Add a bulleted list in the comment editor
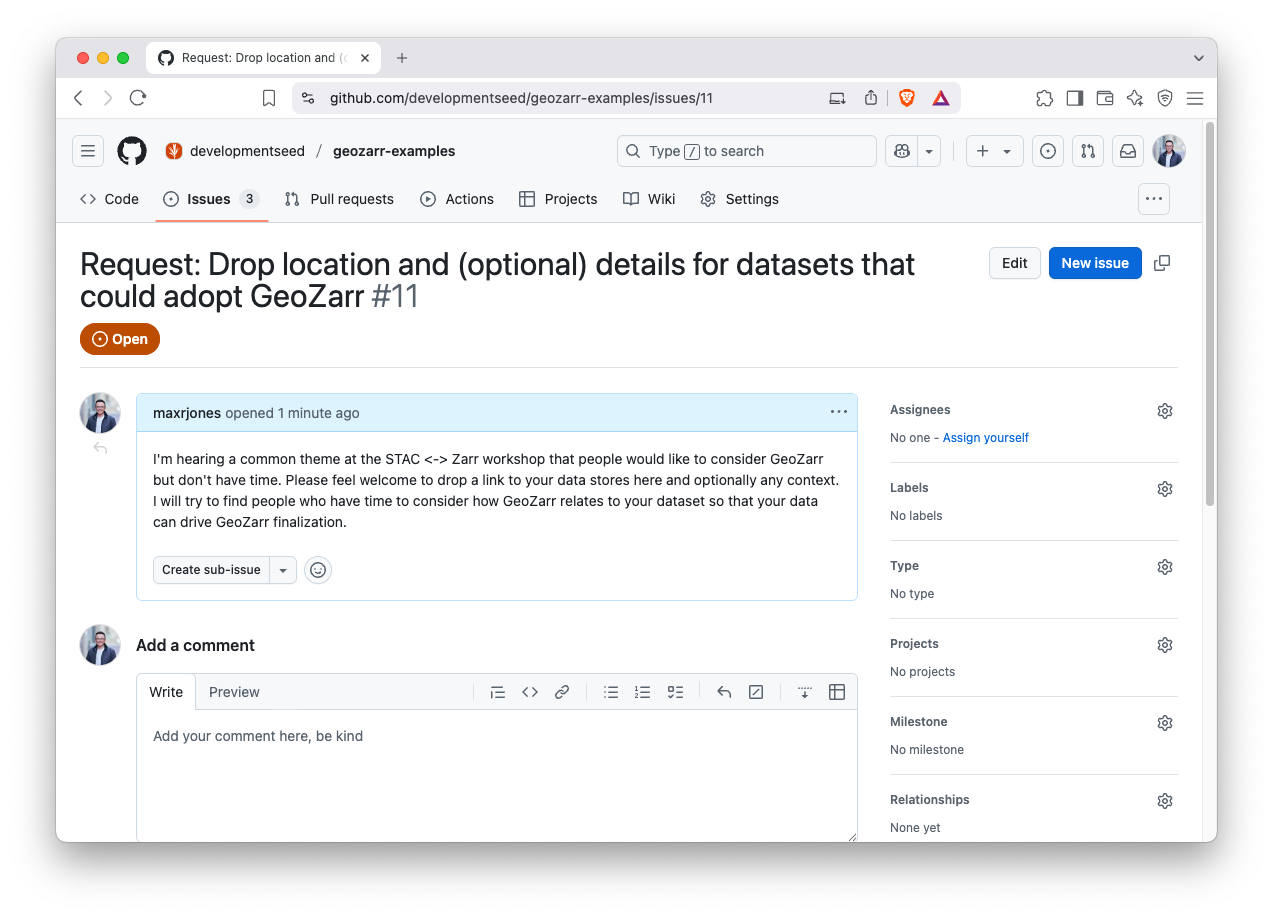Image resolution: width=1273 pixels, height=916 pixels. [611, 691]
